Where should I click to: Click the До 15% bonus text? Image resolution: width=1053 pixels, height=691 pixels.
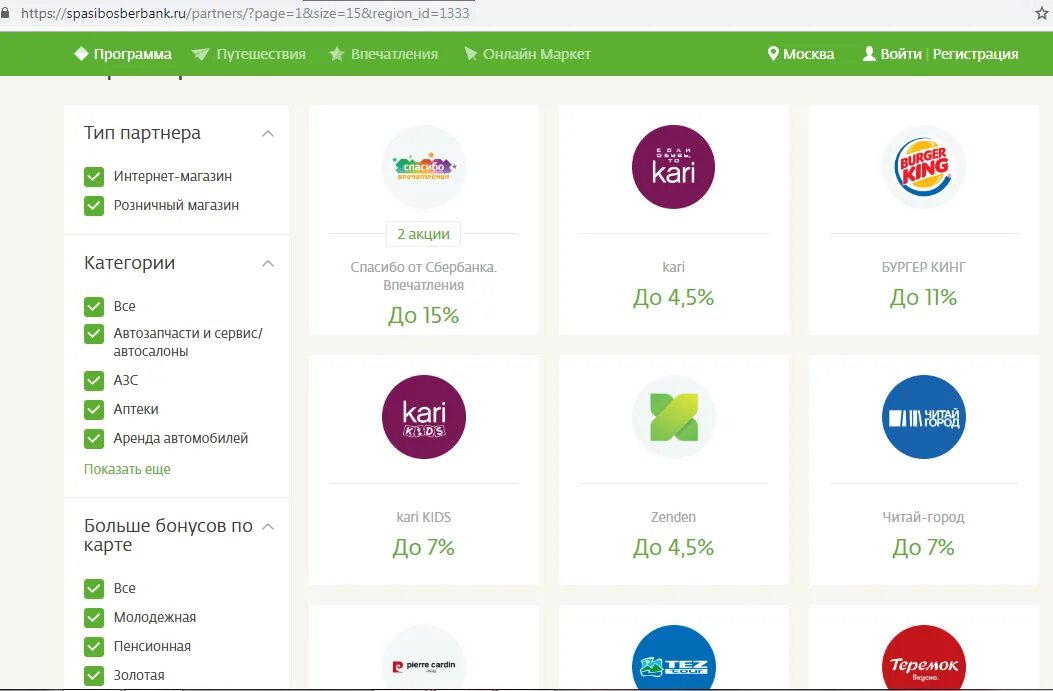(x=424, y=315)
